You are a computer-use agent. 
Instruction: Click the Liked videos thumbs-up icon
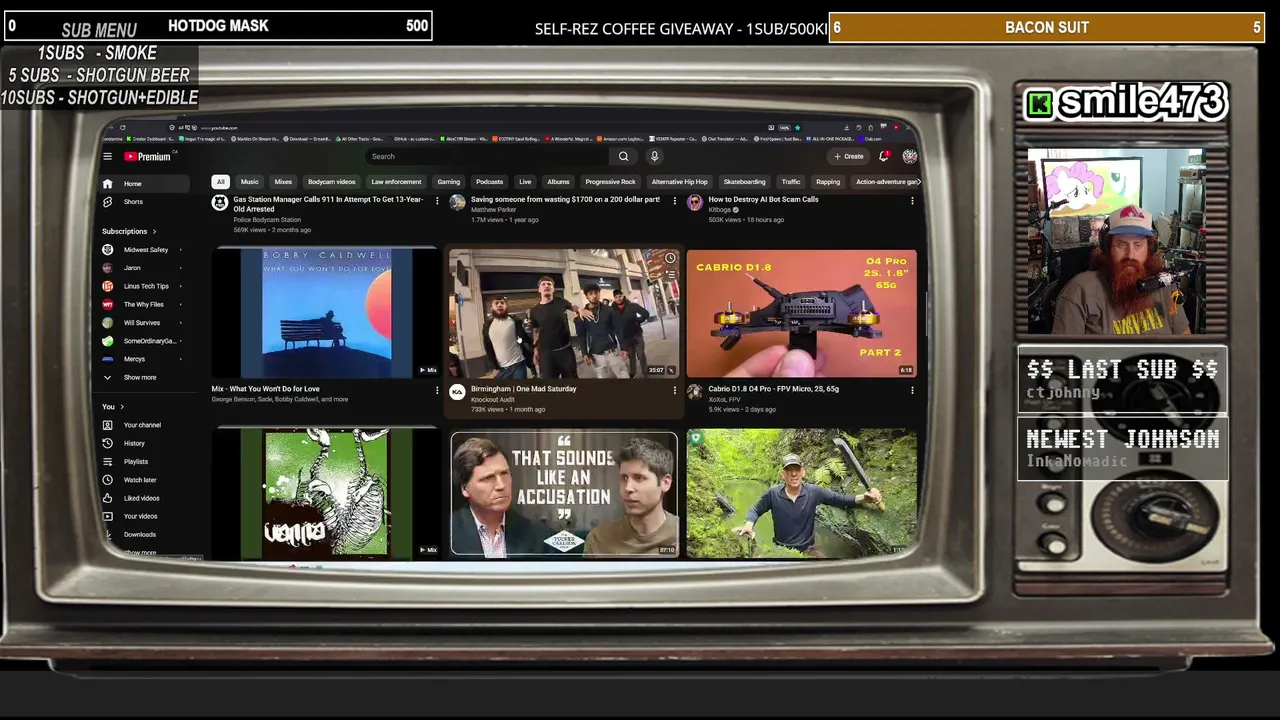[107, 498]
